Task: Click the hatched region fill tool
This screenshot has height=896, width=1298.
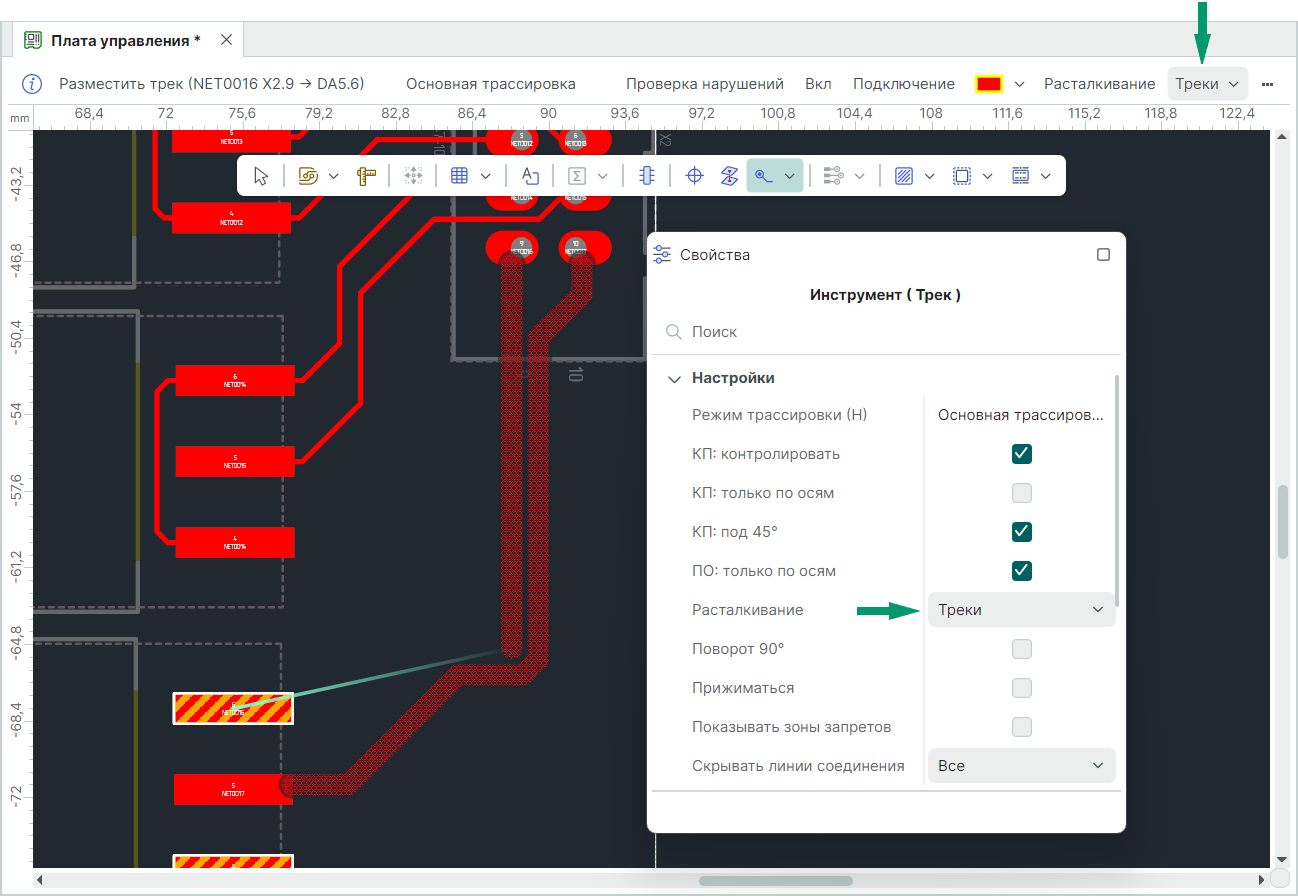Action: point(905,176)
